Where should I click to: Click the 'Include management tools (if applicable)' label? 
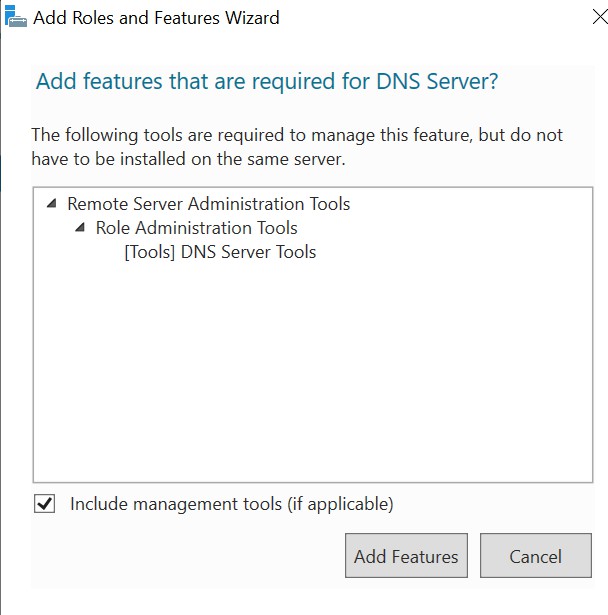[231, 504]
